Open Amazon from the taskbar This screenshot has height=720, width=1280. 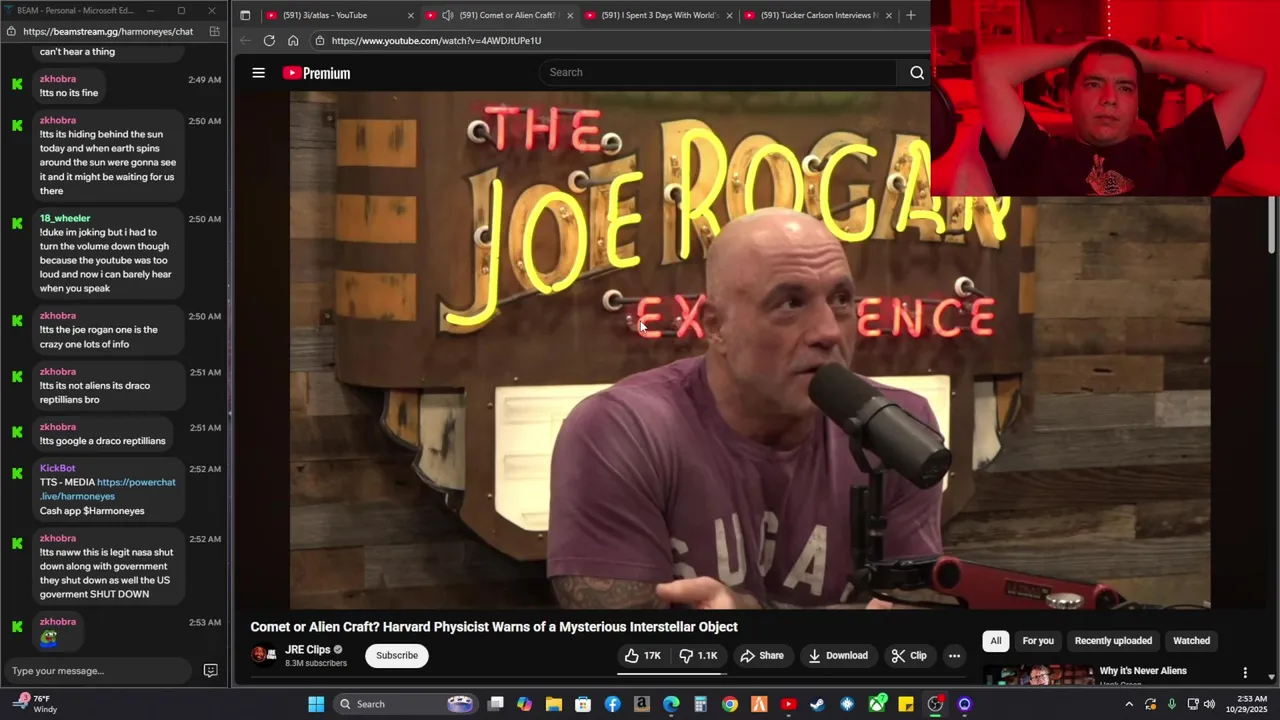pyautogui.click(x=641, y=704)
